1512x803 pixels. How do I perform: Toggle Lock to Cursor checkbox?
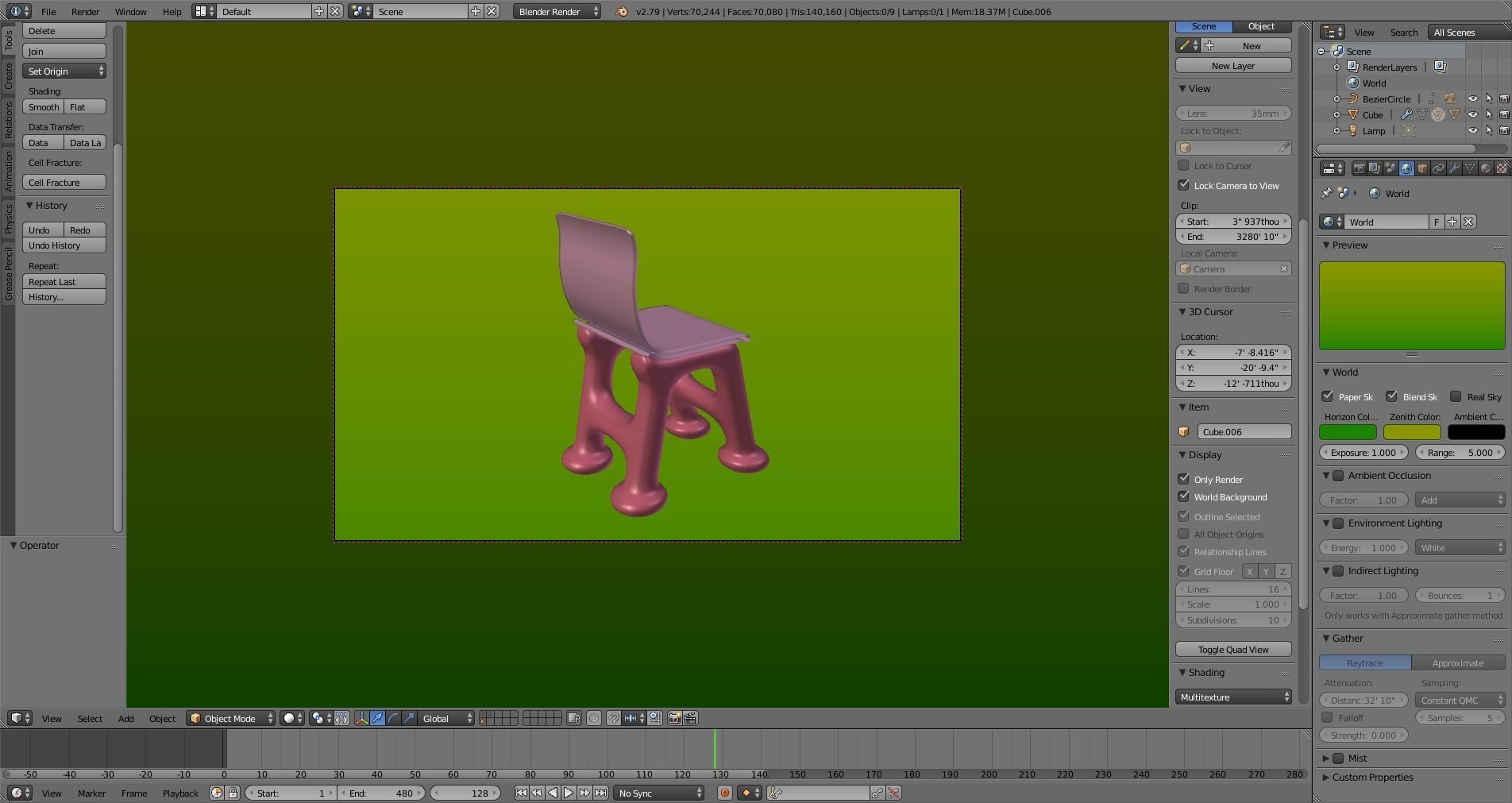pyautogui.click(x=1183, y=165)
